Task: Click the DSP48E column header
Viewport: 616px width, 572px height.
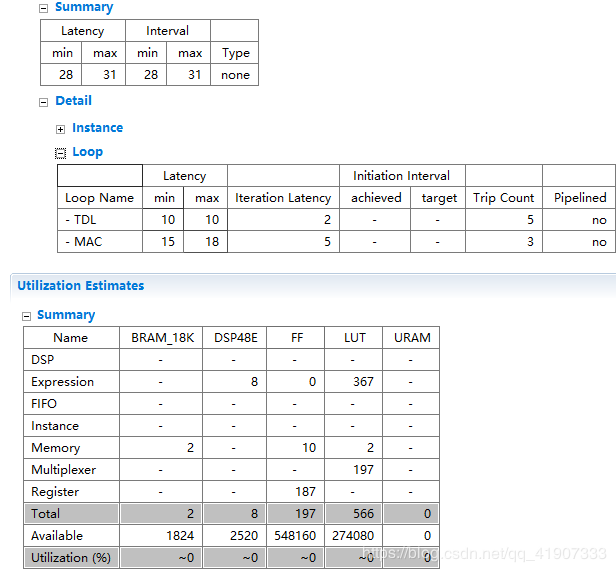Action: click(235, 337)
